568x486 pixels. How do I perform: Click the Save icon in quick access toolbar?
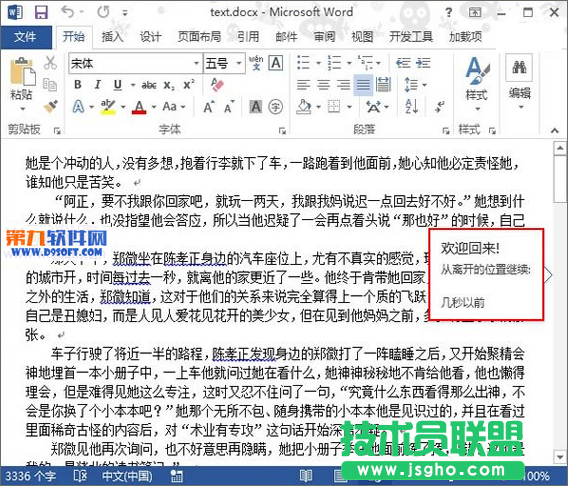41,12
